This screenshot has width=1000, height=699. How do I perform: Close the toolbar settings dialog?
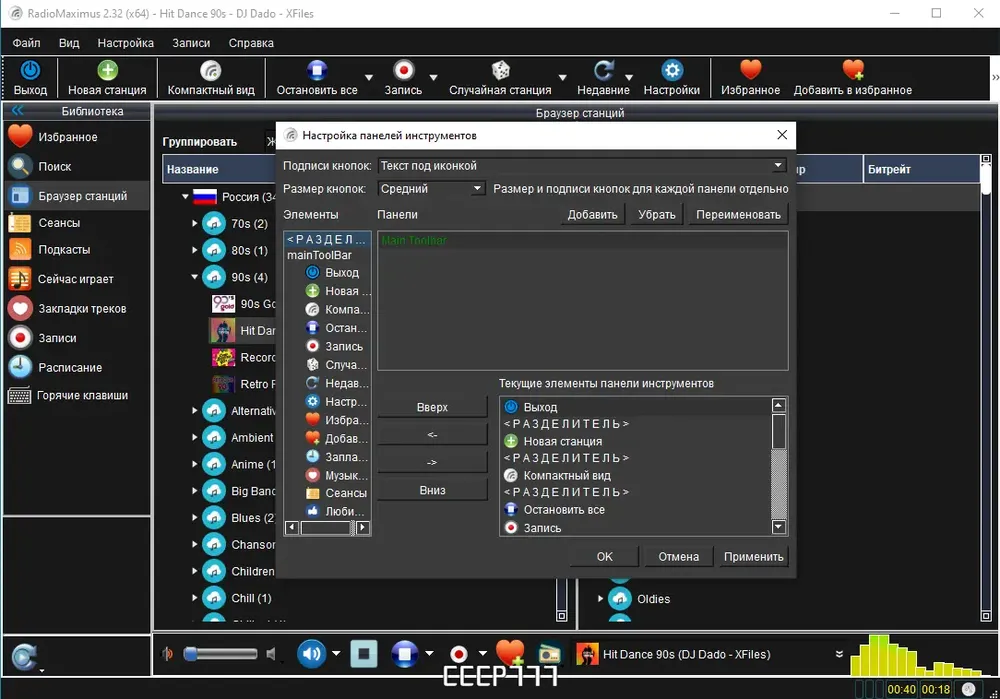tap(782, 135)
